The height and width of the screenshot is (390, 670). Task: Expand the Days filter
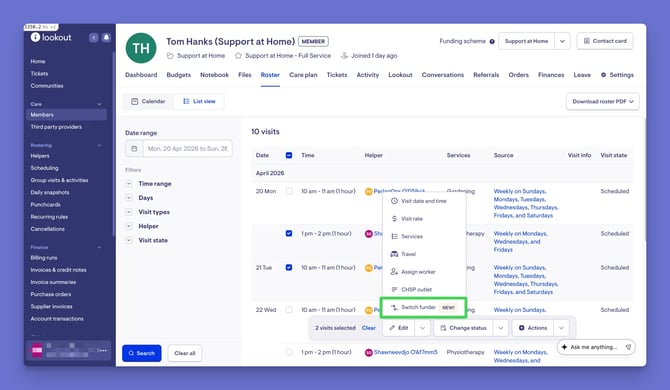[x=129, y=198]
